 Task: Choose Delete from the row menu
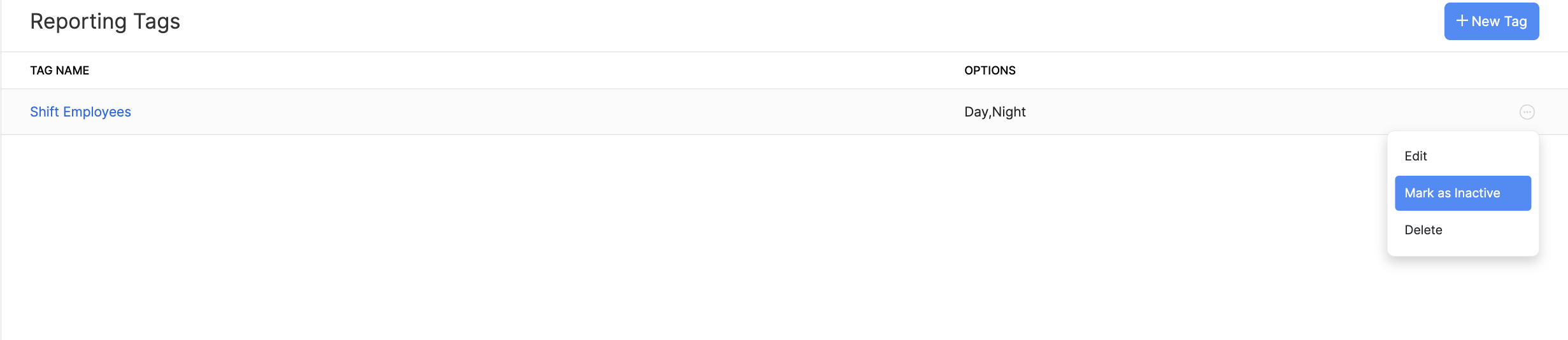pyautogui.click(x=1423, y=230)
